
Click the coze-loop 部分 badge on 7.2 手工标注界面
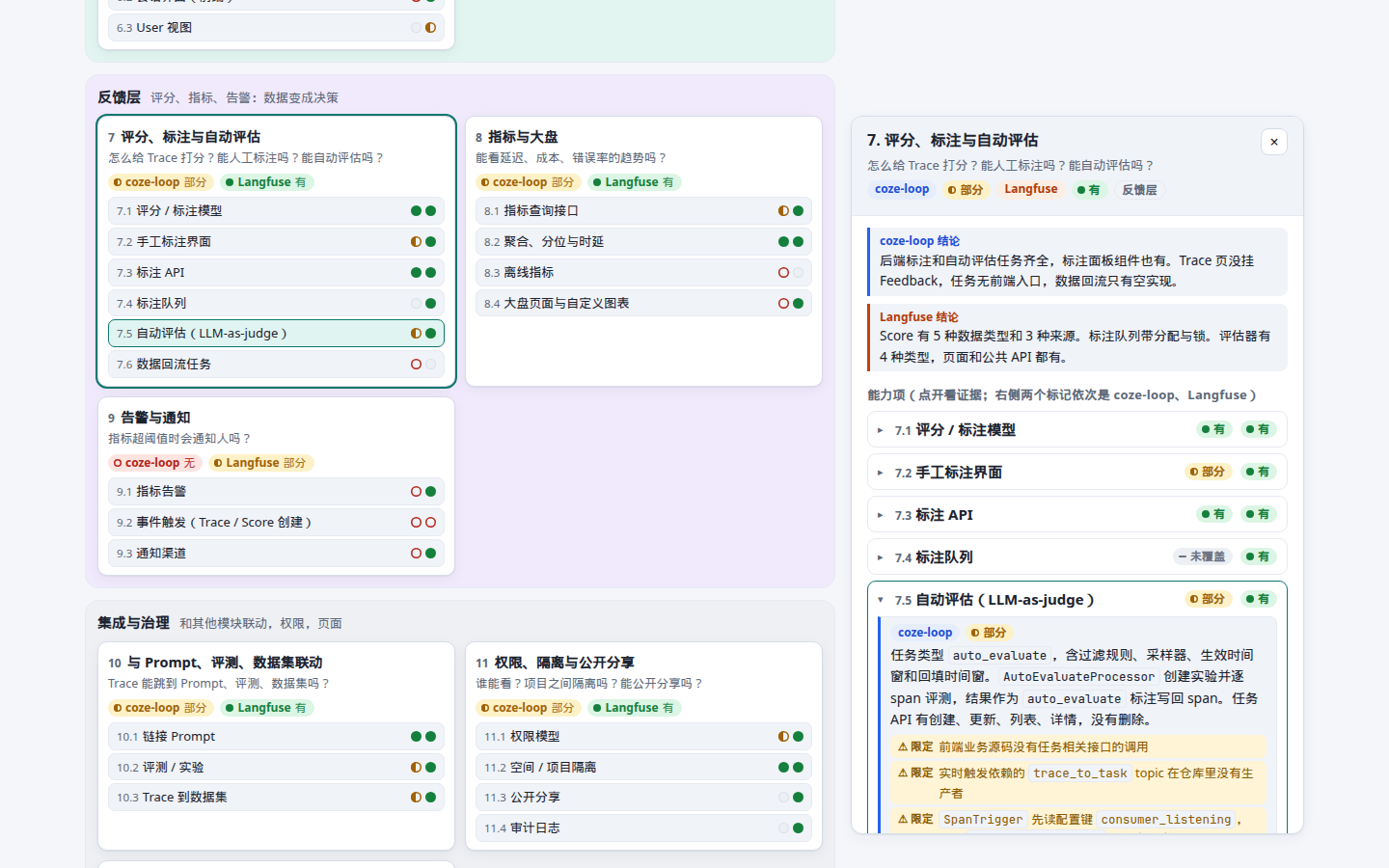click(x=1208, y=473)
